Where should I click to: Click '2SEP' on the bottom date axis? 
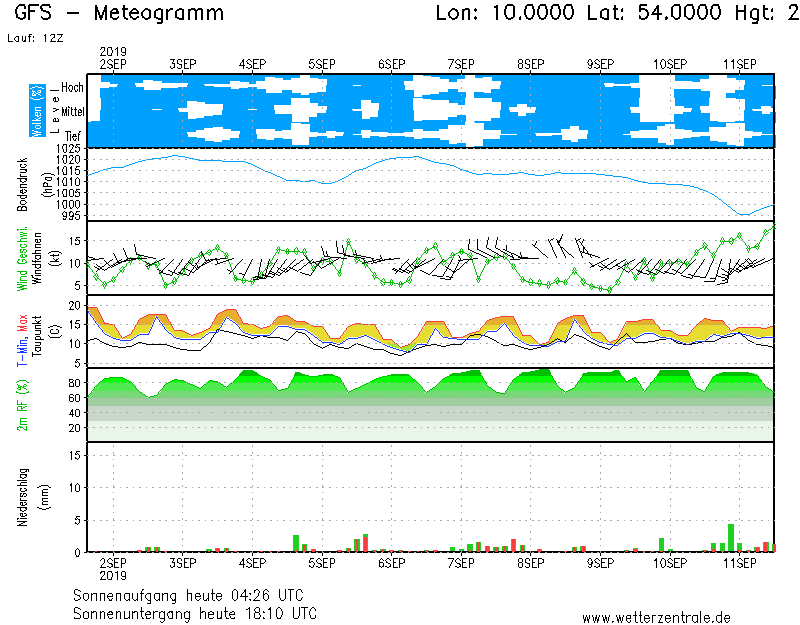(113, 563)
